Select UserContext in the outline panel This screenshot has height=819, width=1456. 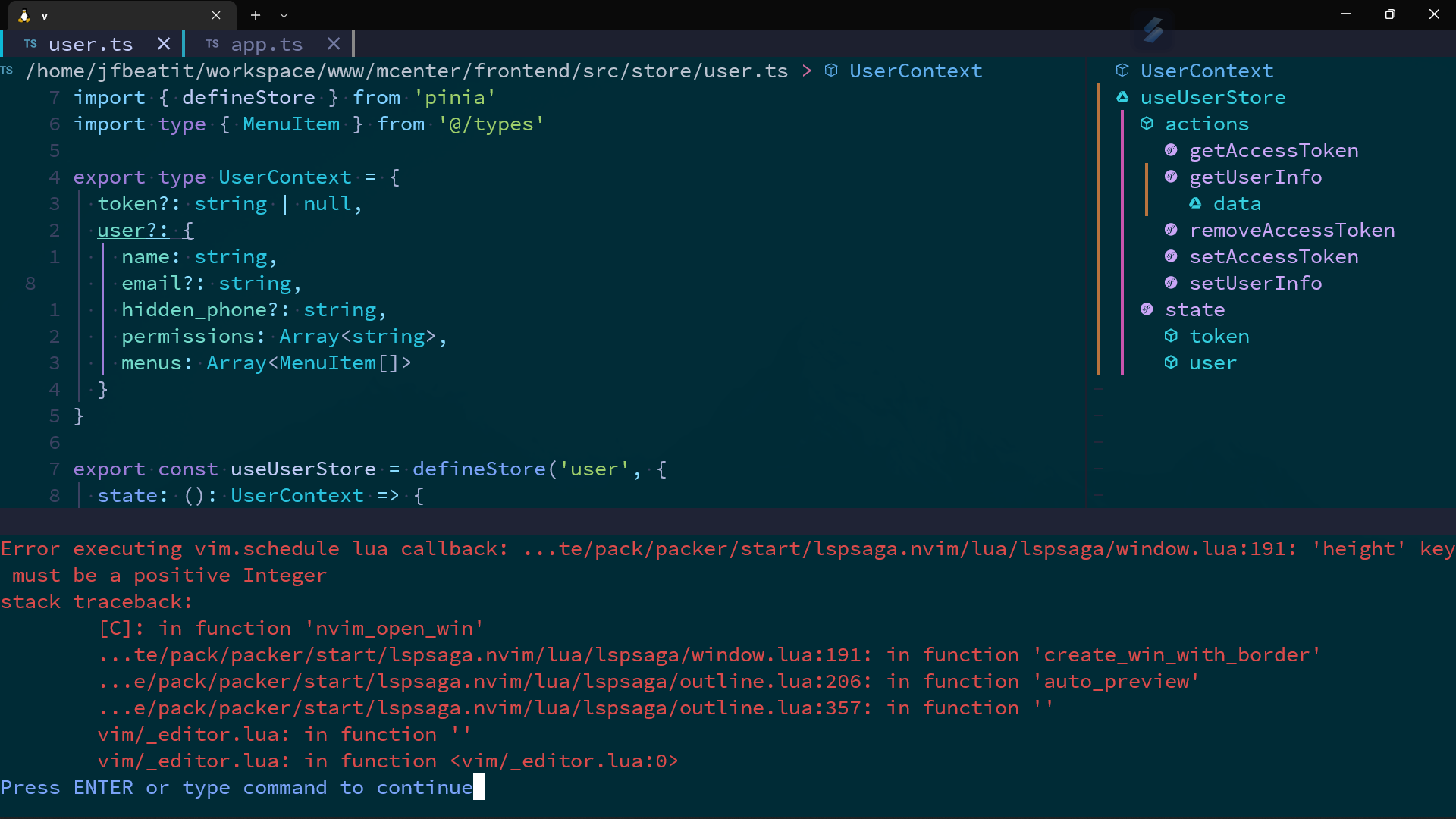pyautogui.click(x=1207, y=71)
